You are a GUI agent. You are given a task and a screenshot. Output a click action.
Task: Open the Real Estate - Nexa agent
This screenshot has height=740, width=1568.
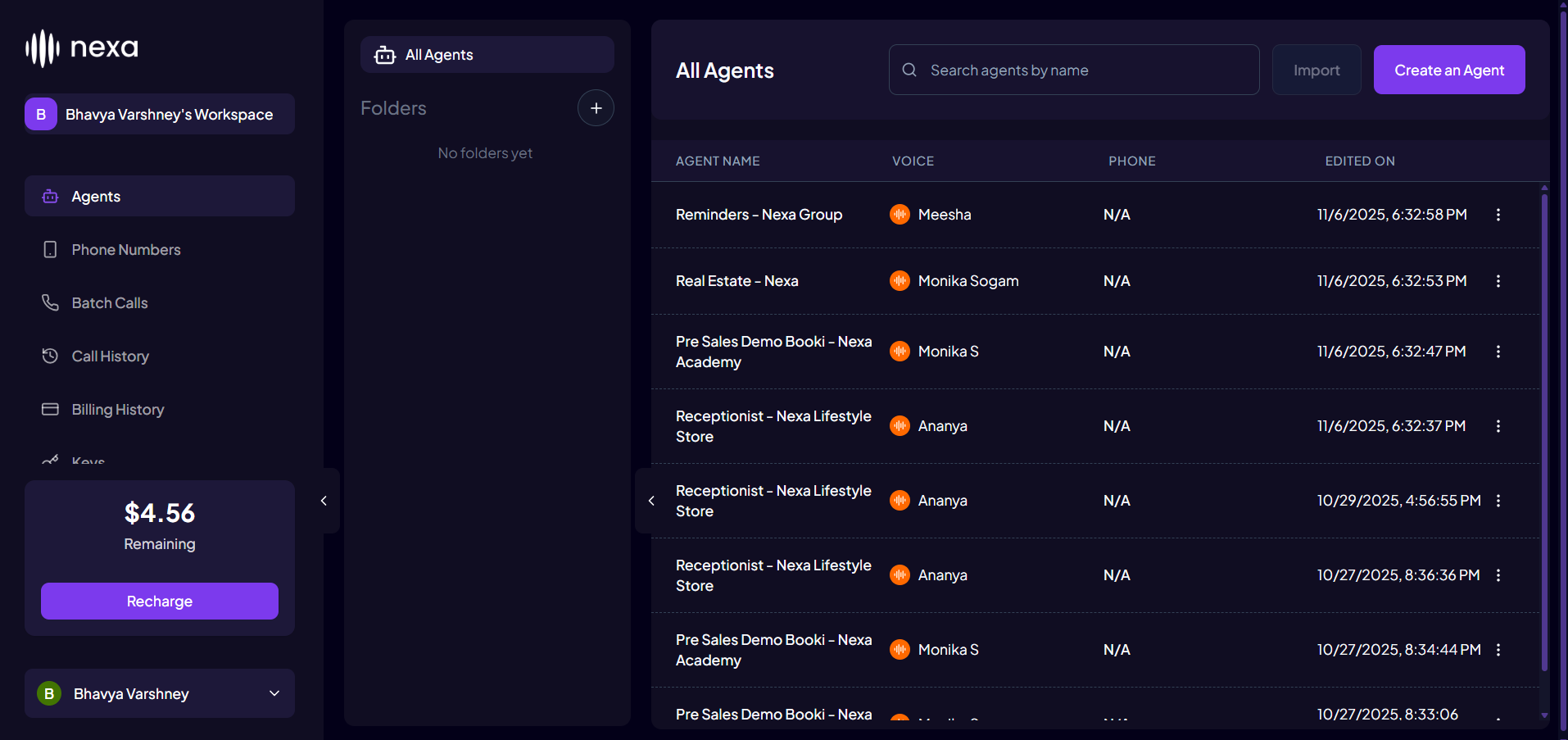click(x=736, y=281)
